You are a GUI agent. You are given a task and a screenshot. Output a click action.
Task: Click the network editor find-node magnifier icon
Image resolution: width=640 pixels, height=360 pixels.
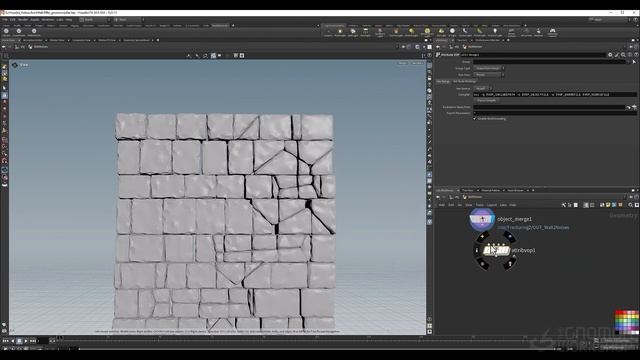coord(631,205)
